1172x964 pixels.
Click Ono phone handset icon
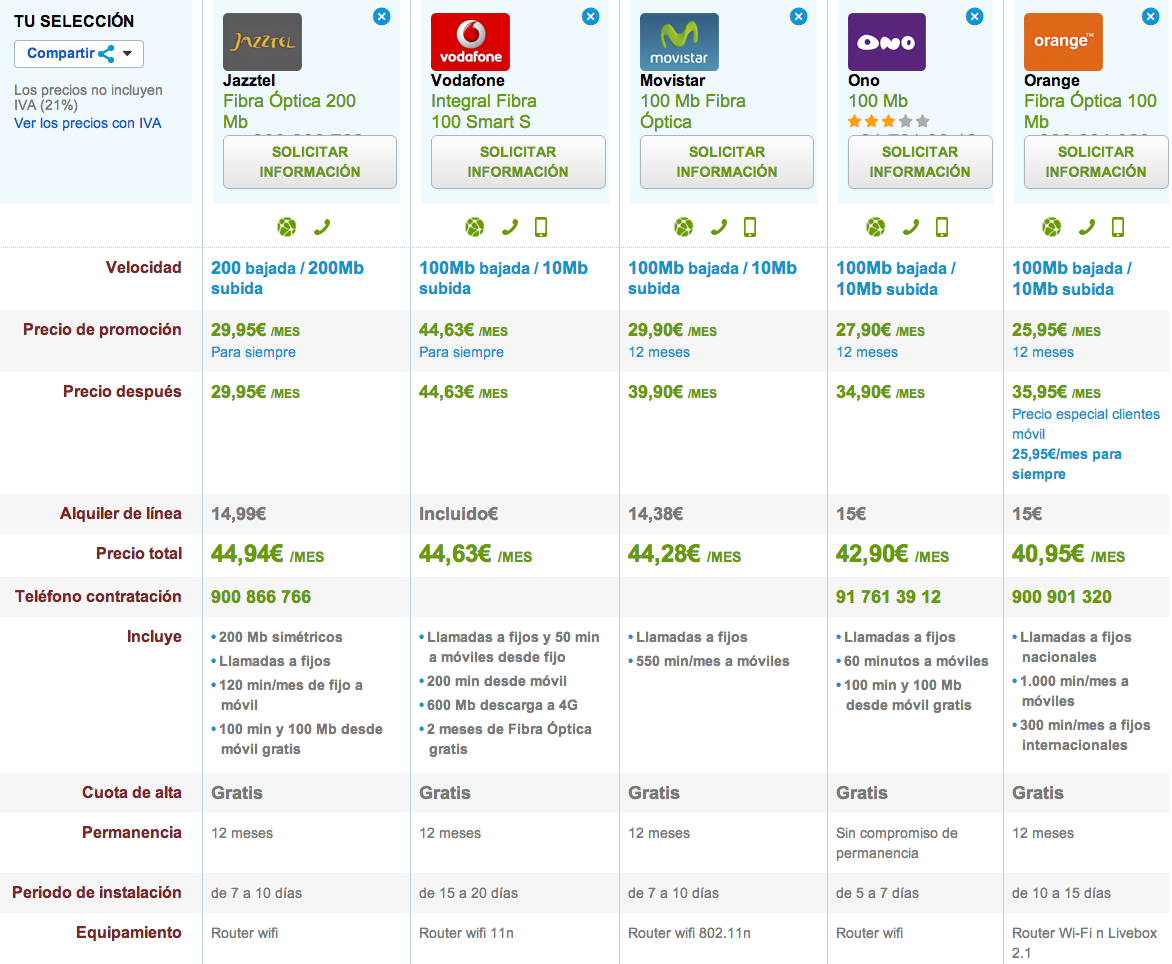click(910, 227)
